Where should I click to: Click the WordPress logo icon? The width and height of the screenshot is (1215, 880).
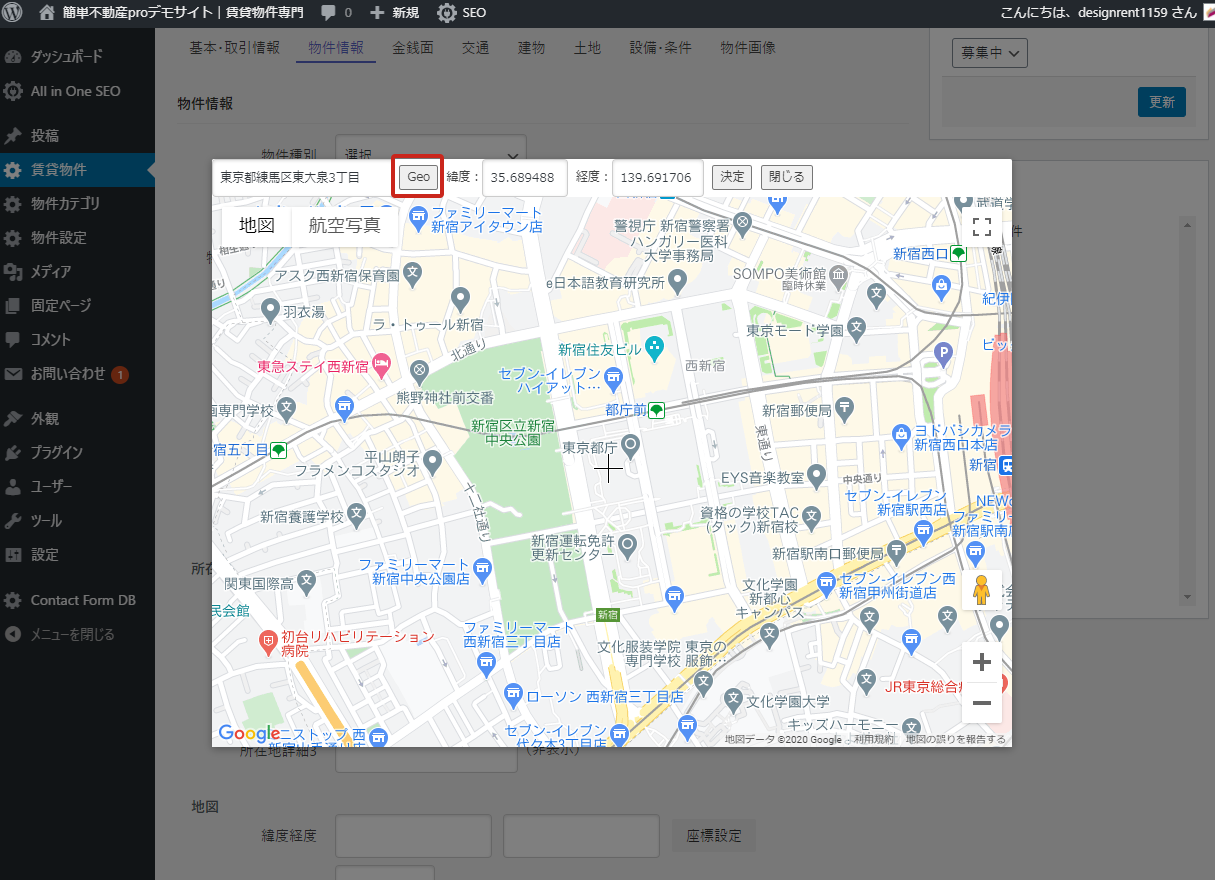tap(13, 13)
